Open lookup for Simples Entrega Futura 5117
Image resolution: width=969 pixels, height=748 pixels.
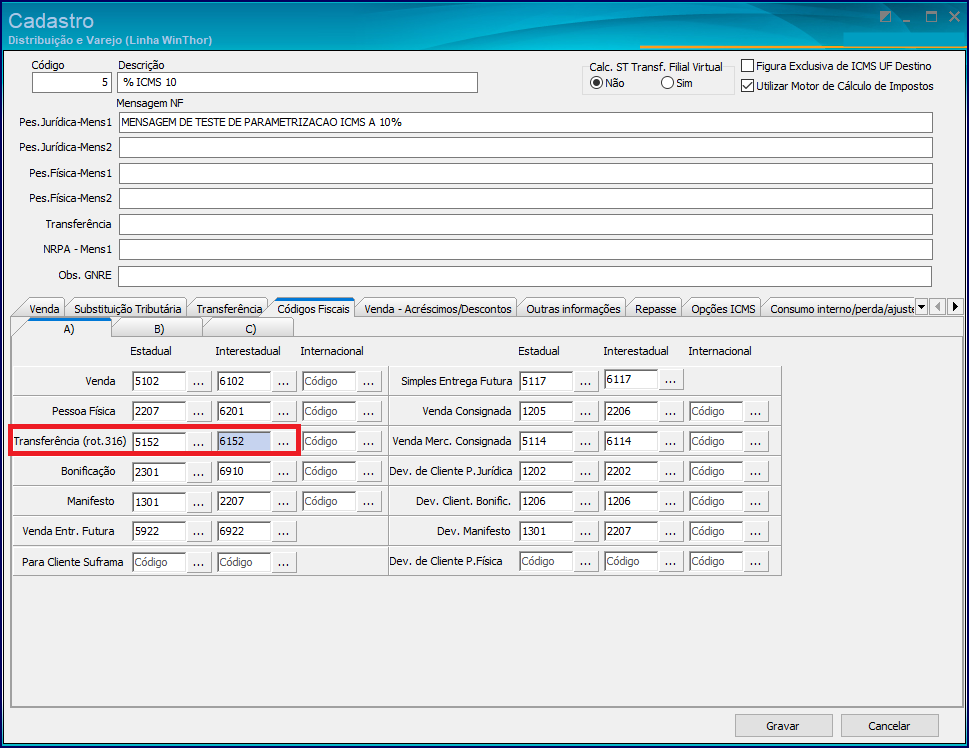585,381
